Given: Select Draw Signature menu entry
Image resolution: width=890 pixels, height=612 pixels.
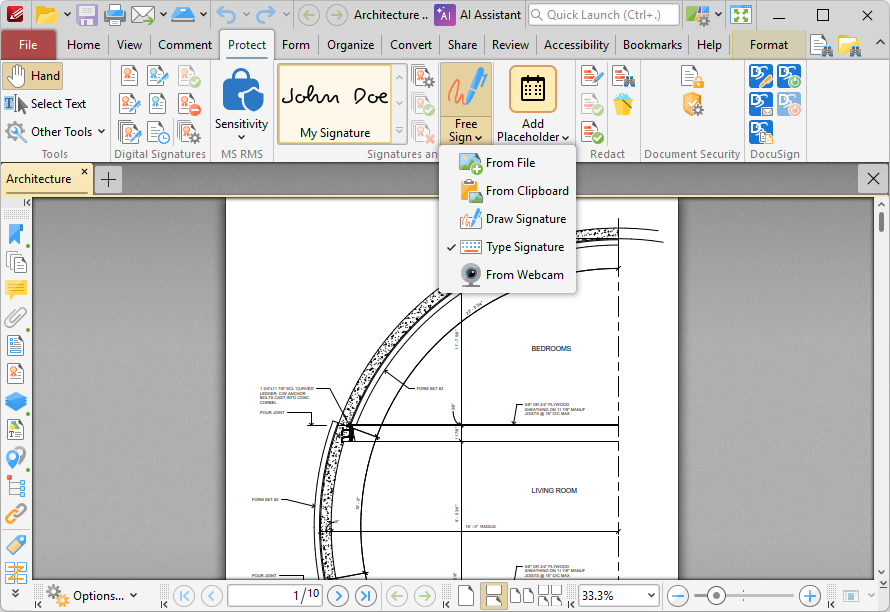Looking at the screenshot, I should [x=507, y=219].
